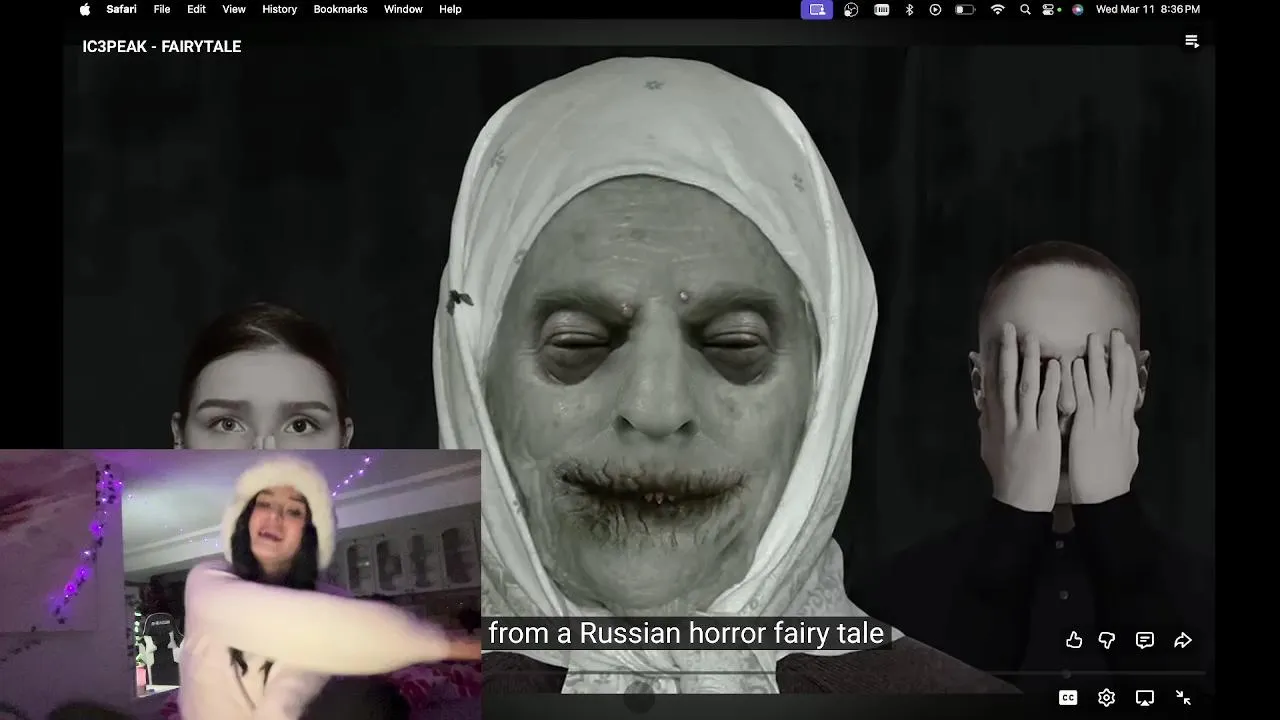Open Wi-Fi menu
1280x720 pixels.
tap(997, 9)
